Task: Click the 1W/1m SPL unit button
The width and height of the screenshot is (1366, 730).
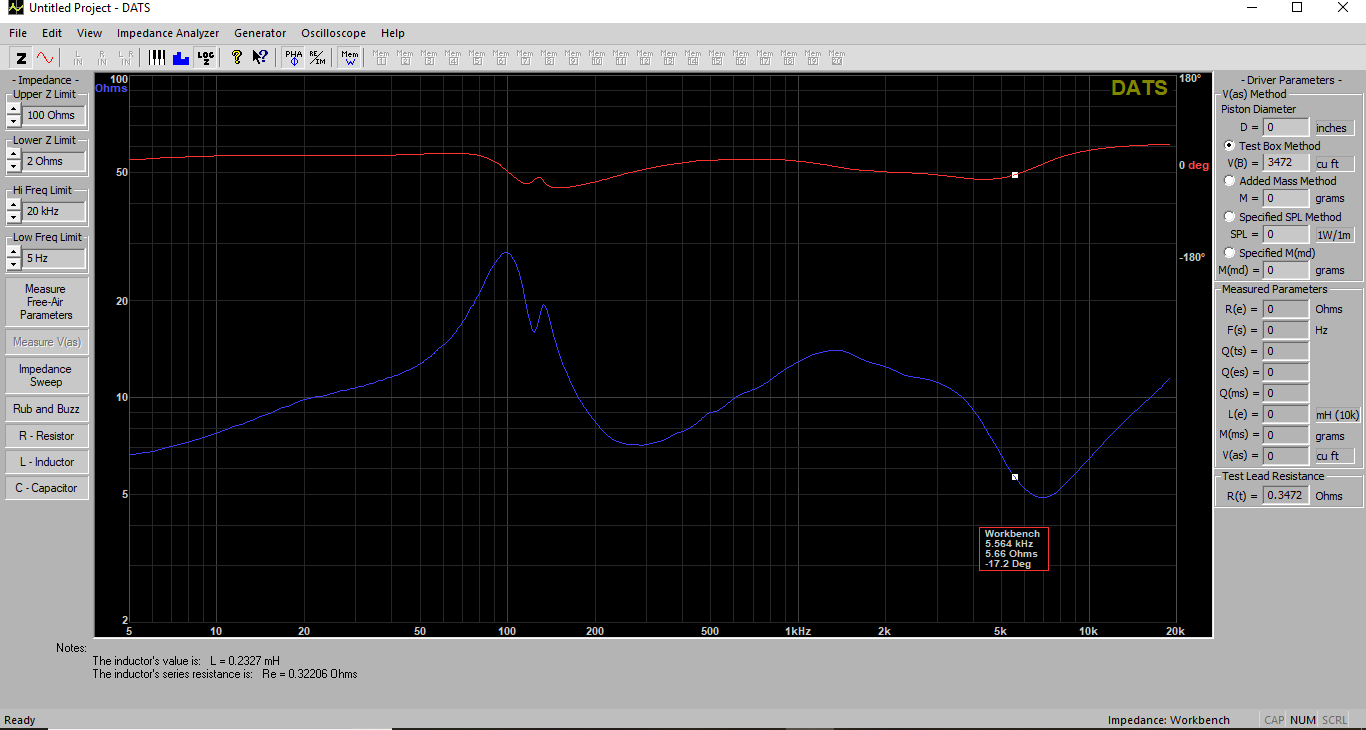Action: pos(1334,235)
